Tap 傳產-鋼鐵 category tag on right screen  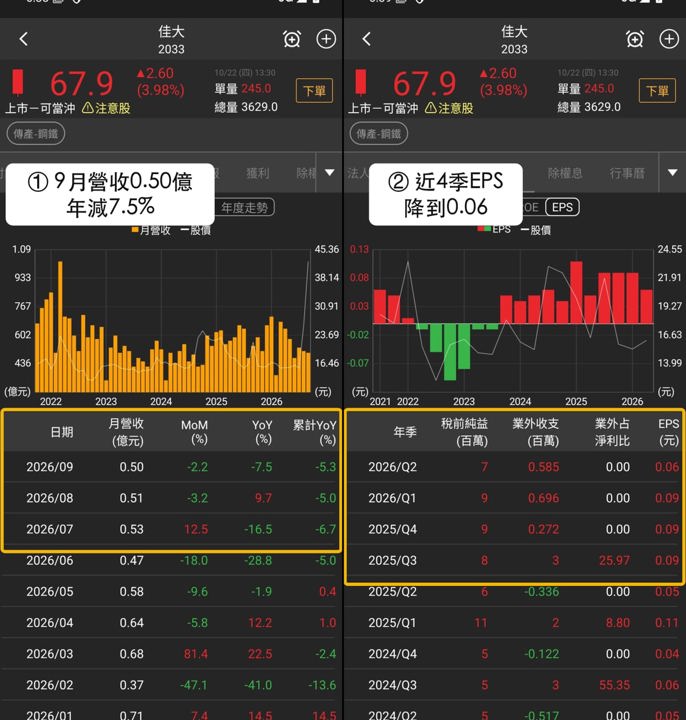tap(379, 134)
